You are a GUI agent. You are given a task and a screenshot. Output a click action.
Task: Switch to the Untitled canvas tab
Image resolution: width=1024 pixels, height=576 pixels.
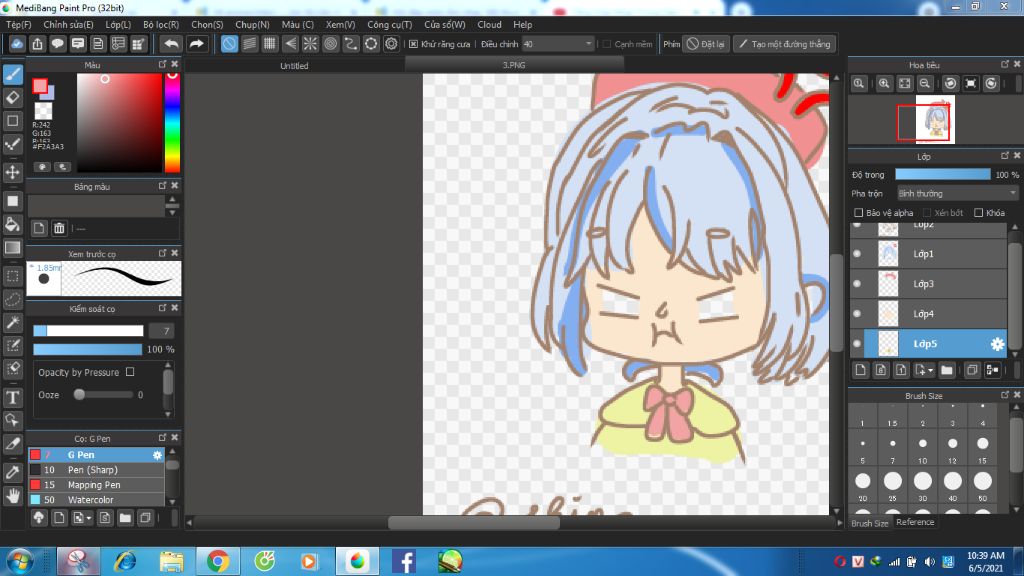click(x=294, y=65)
